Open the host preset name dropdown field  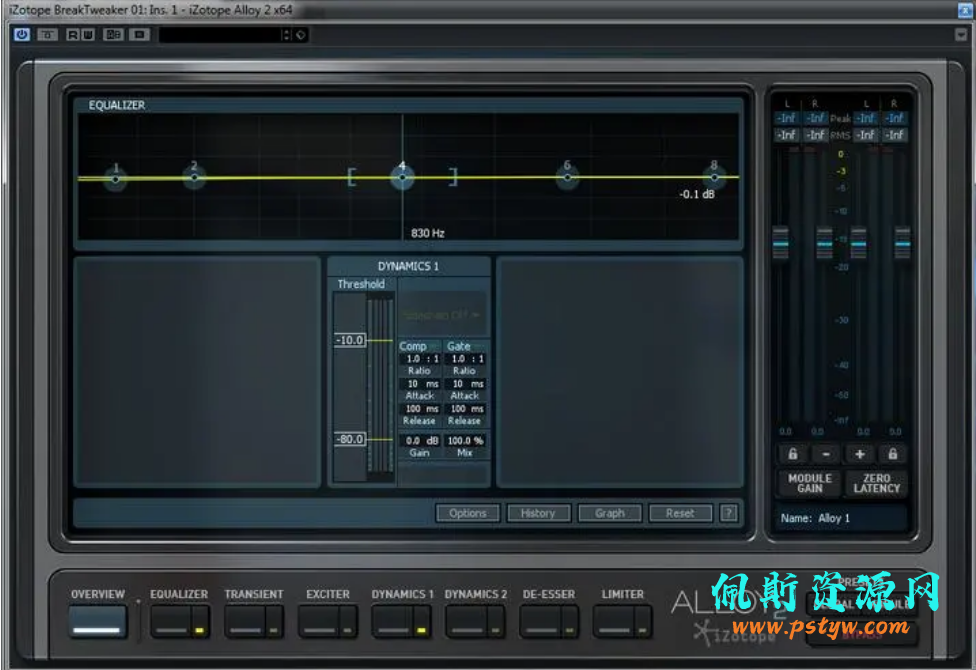(219, 35)
